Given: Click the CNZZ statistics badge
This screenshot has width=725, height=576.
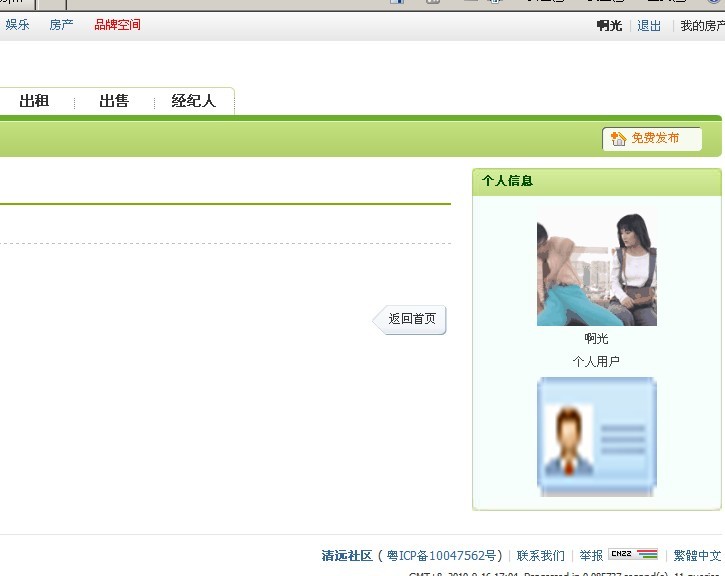Looking at the screenshot, I should 633,554.
